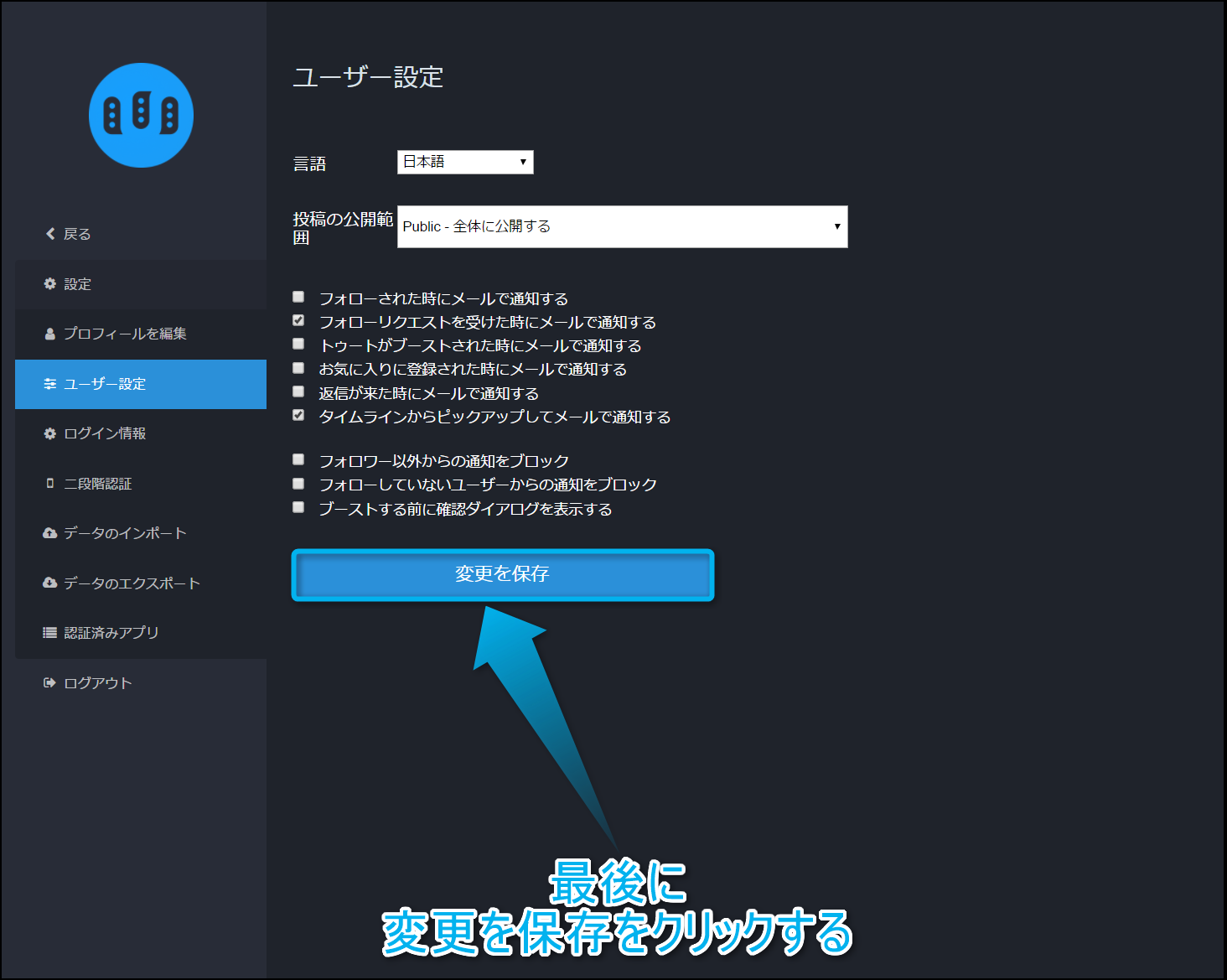Click the cloud upload icon for データのインポート
Image resolution: width=1227 pixels, height=980 pixels.
(x=50, y=533)
